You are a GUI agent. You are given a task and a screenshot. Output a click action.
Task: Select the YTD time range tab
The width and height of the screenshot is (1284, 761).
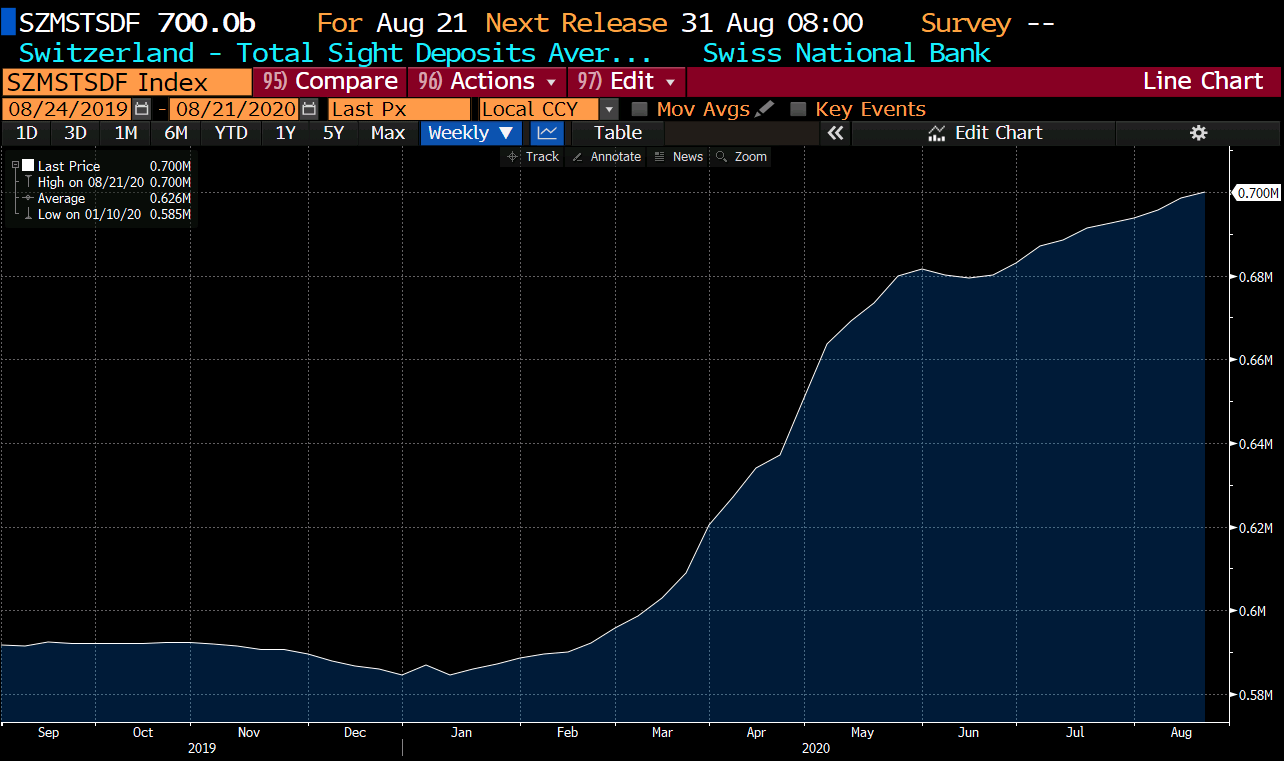click(x=231, y=133)
